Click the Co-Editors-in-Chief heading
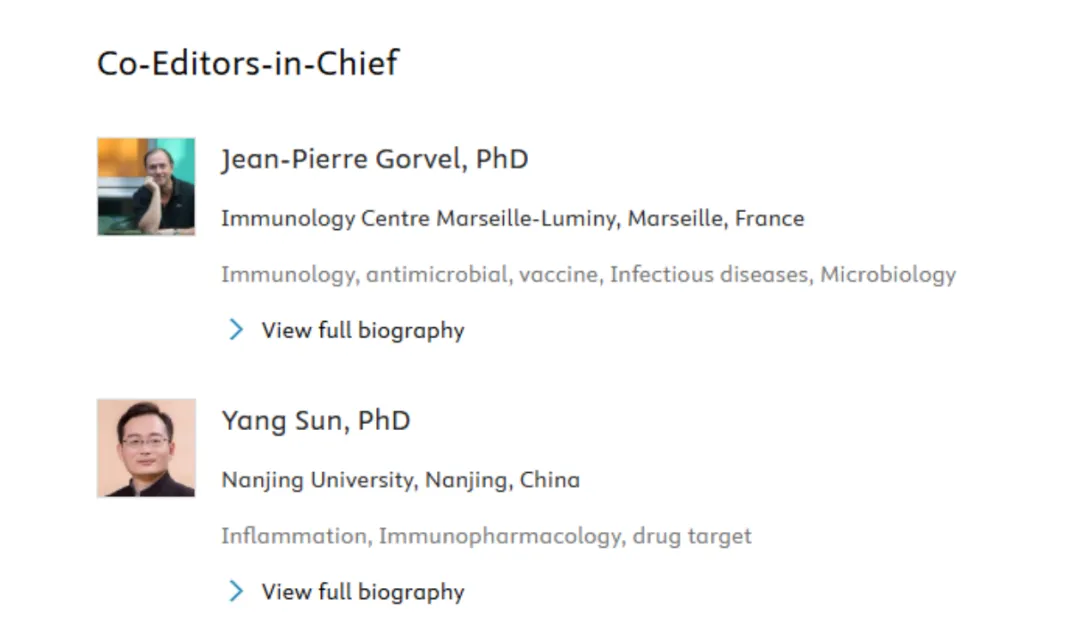Screen dimensions: 1080x618 [248, 63]
